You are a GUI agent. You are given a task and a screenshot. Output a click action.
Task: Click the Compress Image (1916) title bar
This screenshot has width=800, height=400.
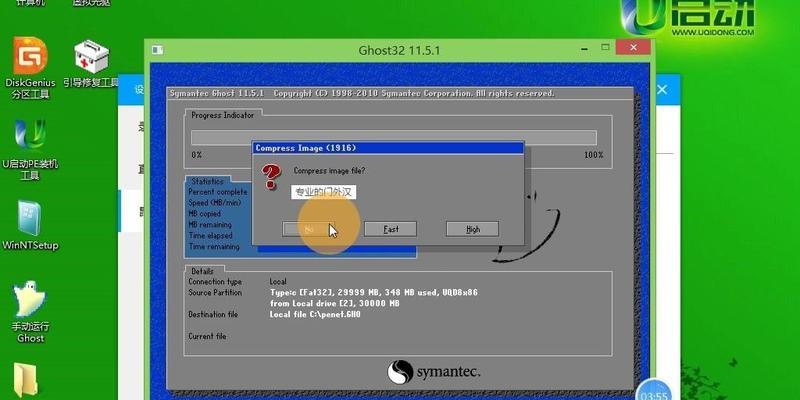(x=388, y=148)
